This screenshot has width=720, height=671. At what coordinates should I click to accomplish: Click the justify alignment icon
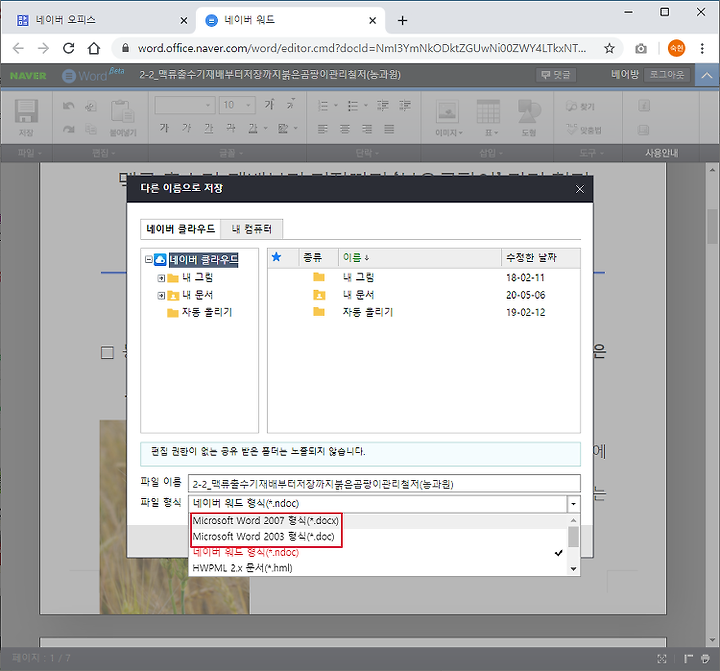(x=389, y=129)
